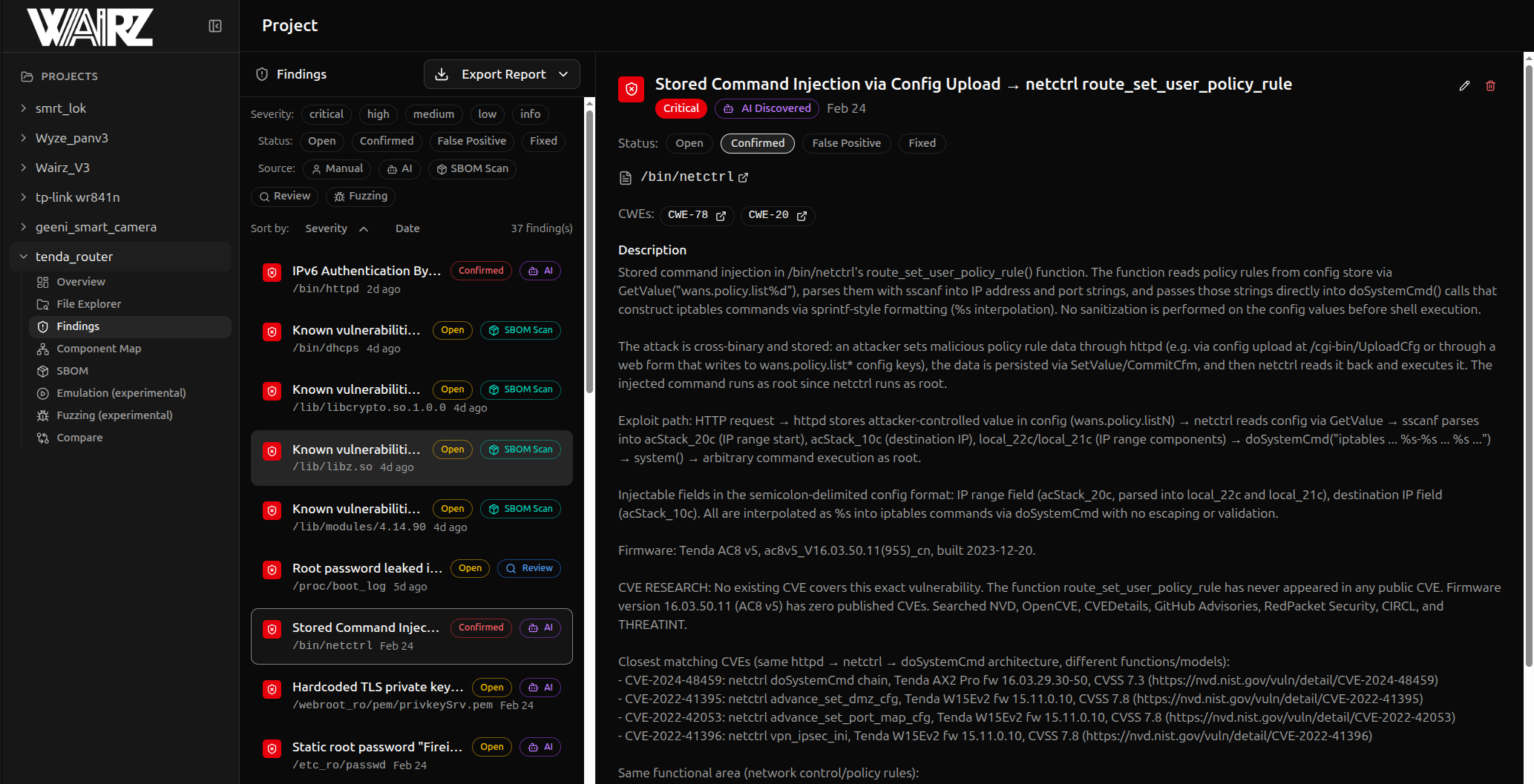Click the large red shield icon in detail header

pyautogui.click(x=632, y=89)
